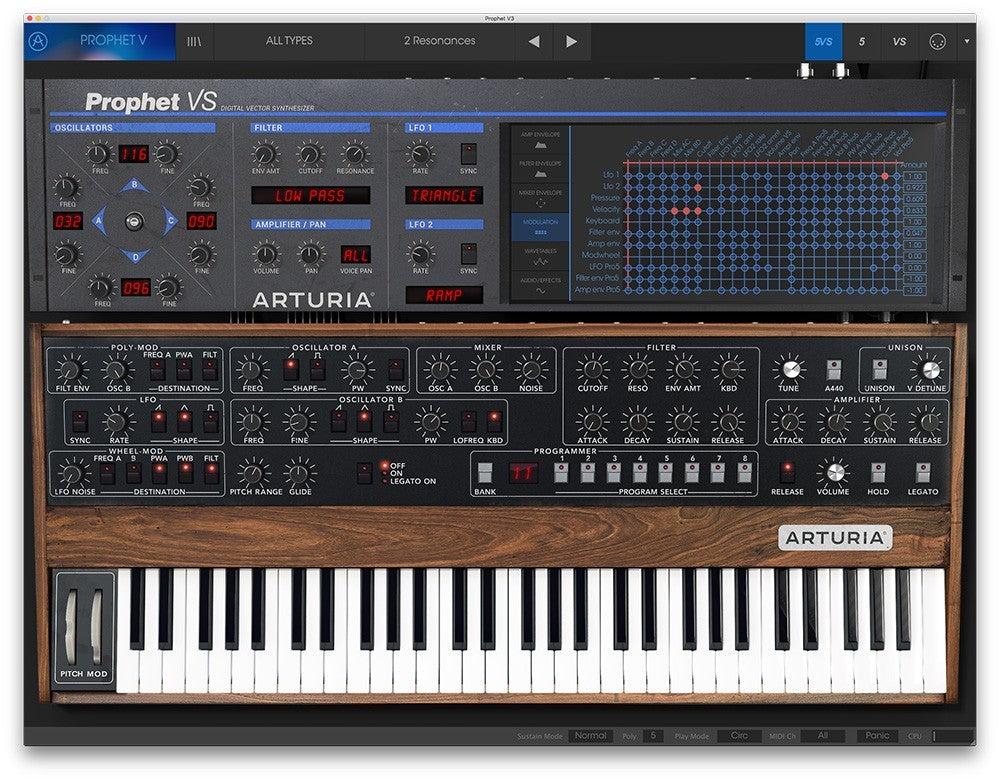This screenshot has height=780, width=1000.
Task: Go to the previous preset arrow
Action: (534, 41)
